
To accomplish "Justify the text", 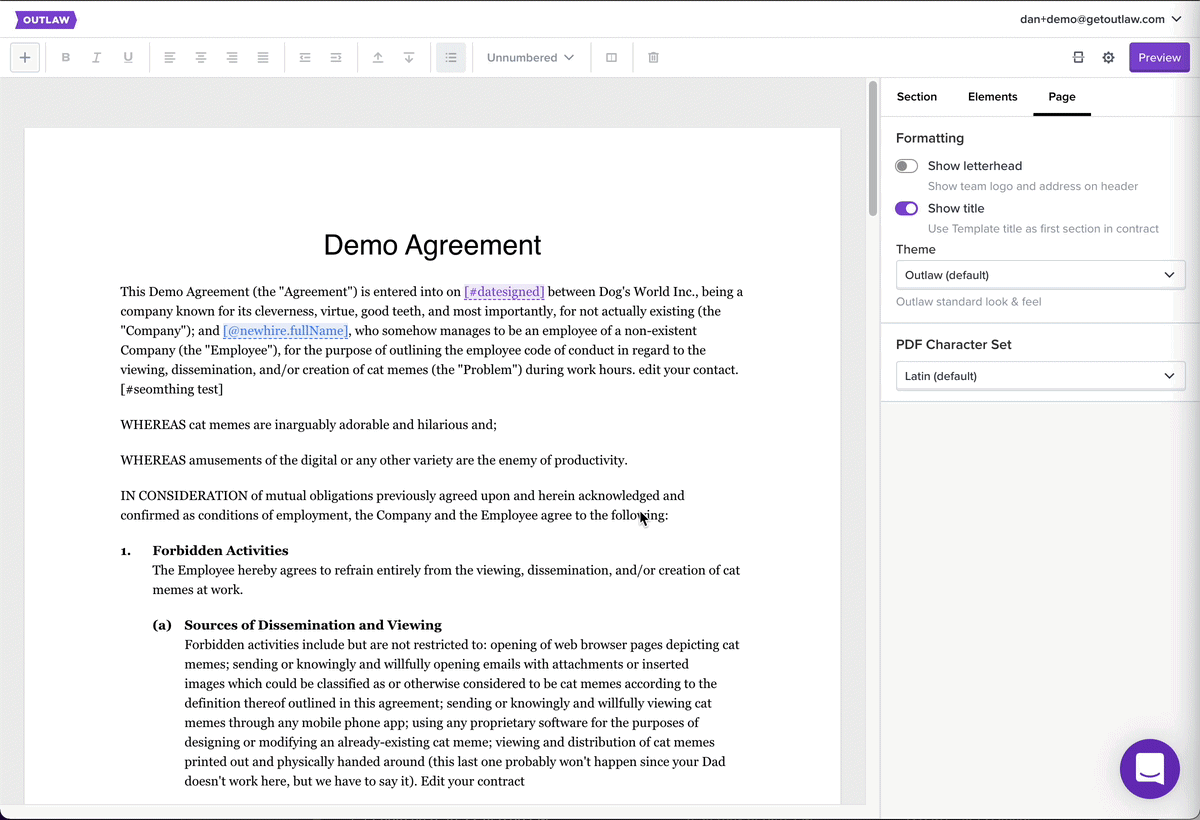I will pyautogui.click(x=263, y=58).
